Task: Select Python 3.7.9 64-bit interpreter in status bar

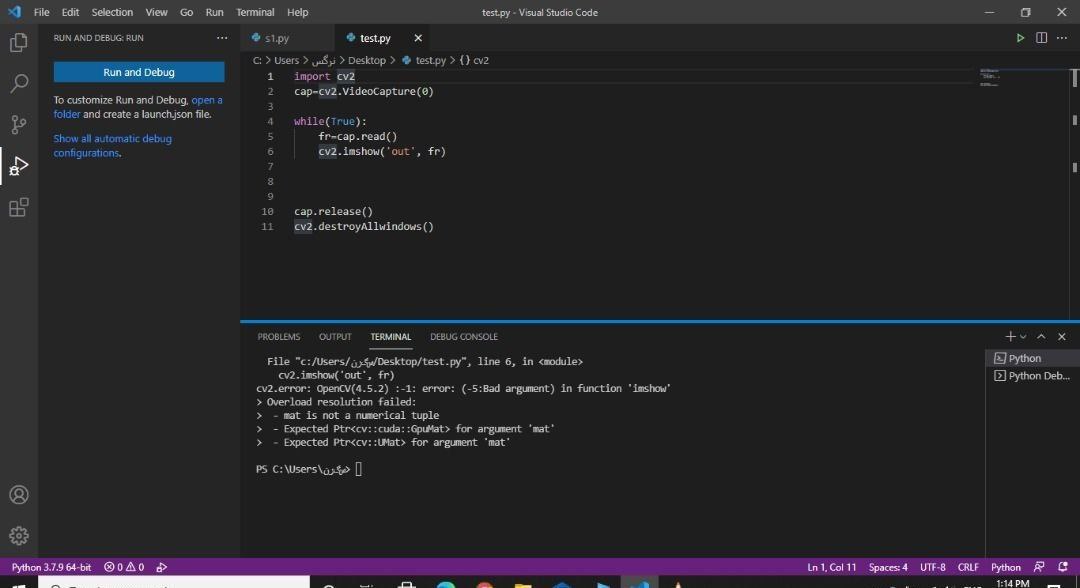Action: point(51,567)
